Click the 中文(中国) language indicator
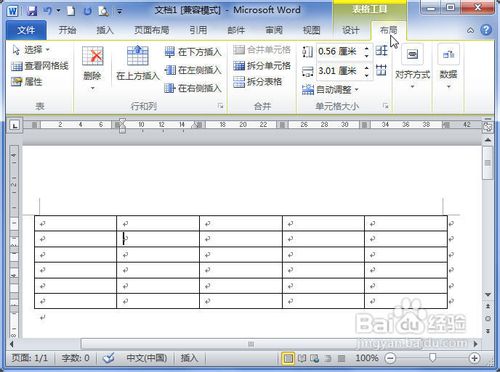 [x=147, y=358]
